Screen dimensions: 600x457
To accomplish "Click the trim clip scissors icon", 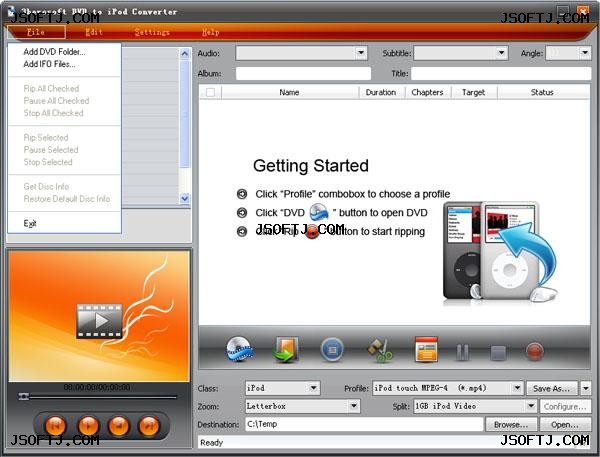I will (x=380, y=350).
